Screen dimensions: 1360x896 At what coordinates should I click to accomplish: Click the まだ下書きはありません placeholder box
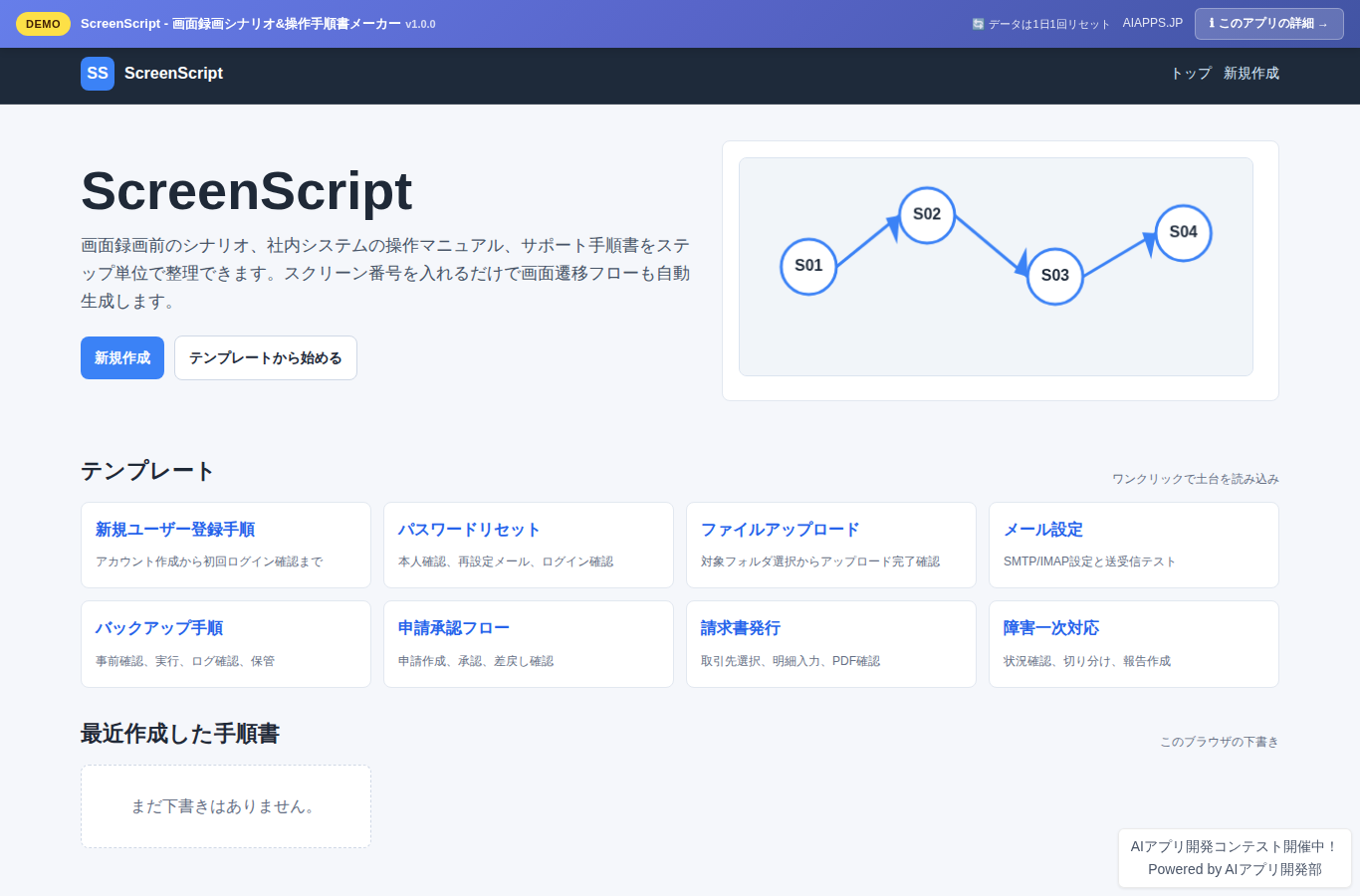click(226, 806)
